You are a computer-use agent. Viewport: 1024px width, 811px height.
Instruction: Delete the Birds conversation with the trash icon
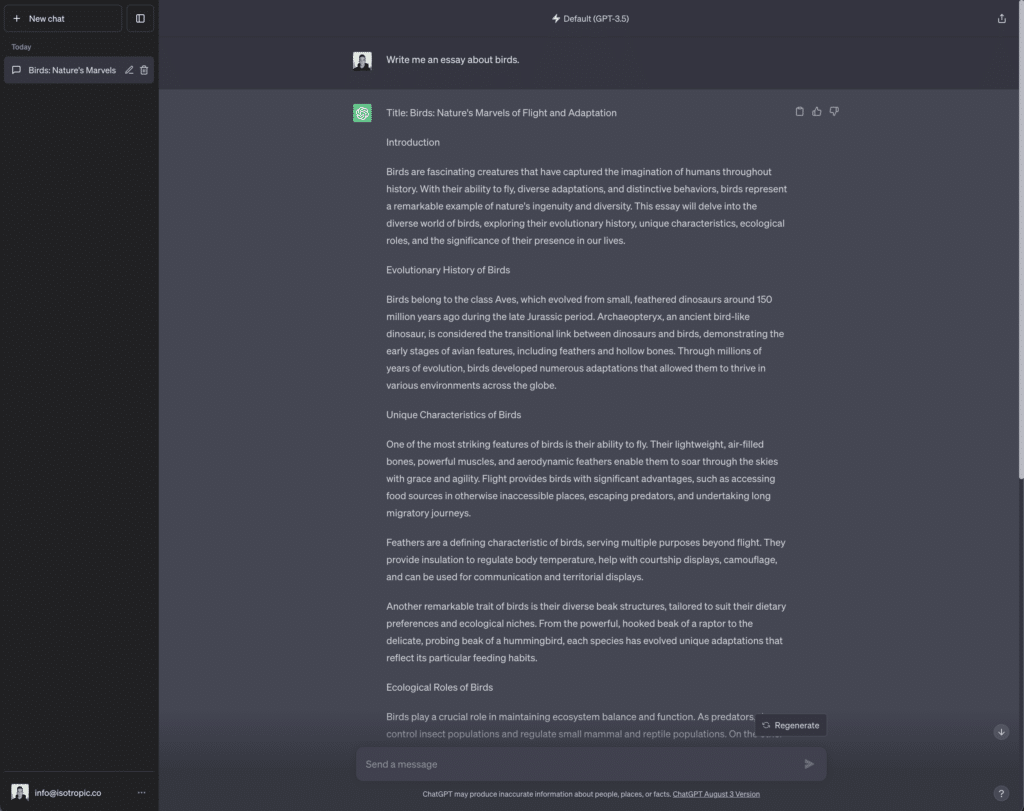click(144, 70)
